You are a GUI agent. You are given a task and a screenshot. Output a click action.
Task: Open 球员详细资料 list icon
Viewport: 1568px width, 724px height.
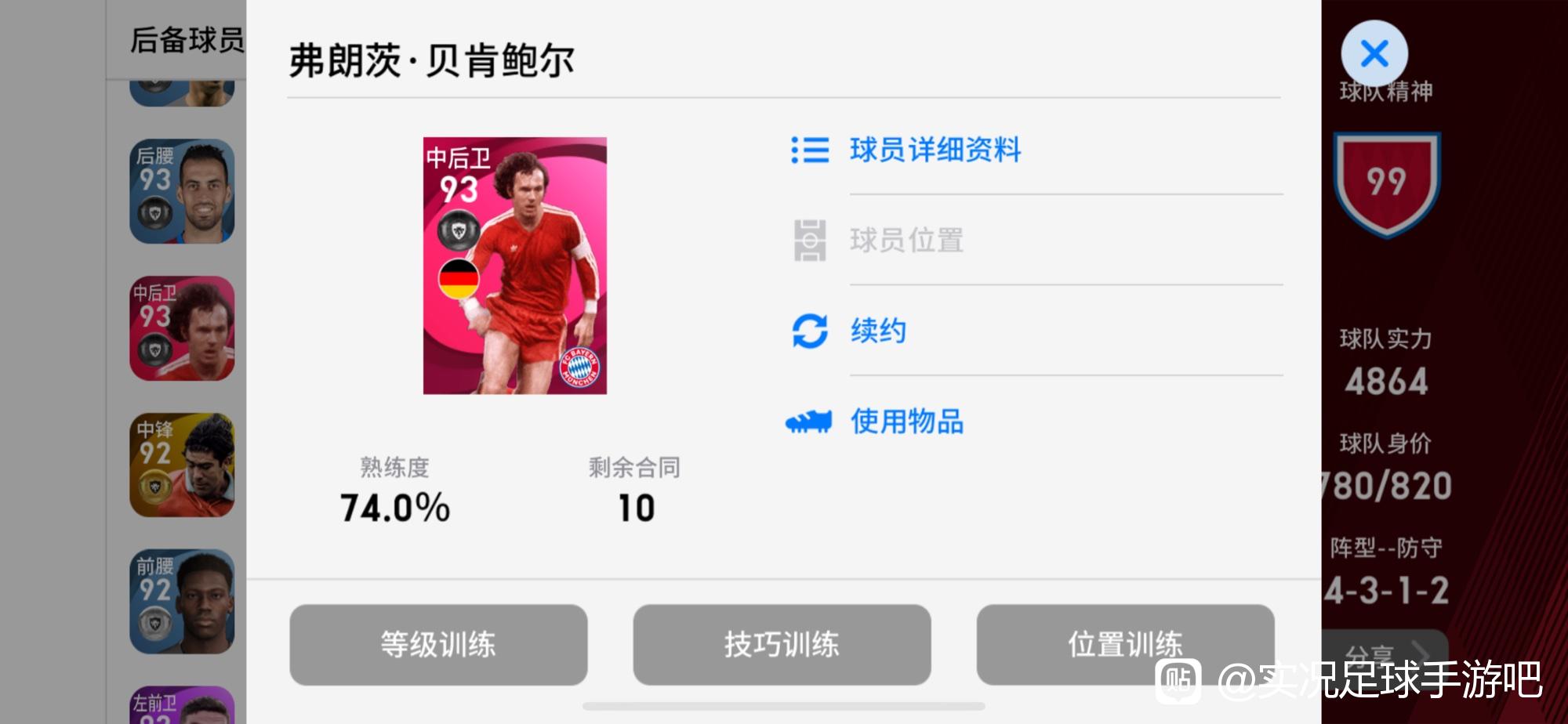pyautogui.click(x=810, y=150)
